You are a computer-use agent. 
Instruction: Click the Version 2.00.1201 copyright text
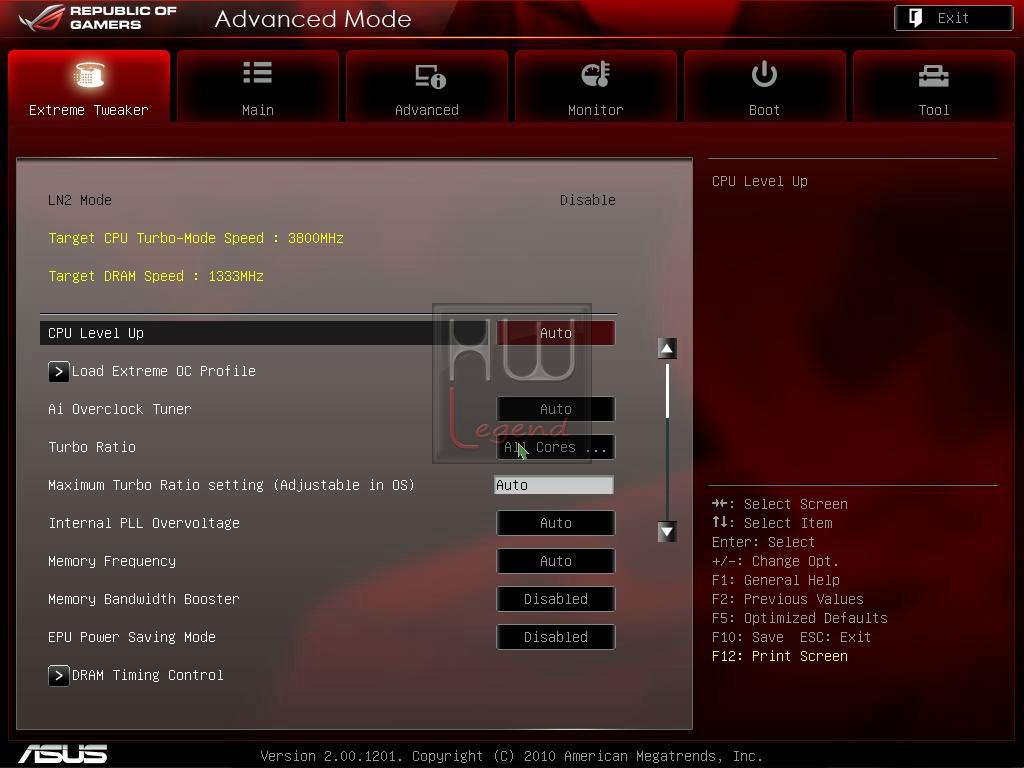511,756
